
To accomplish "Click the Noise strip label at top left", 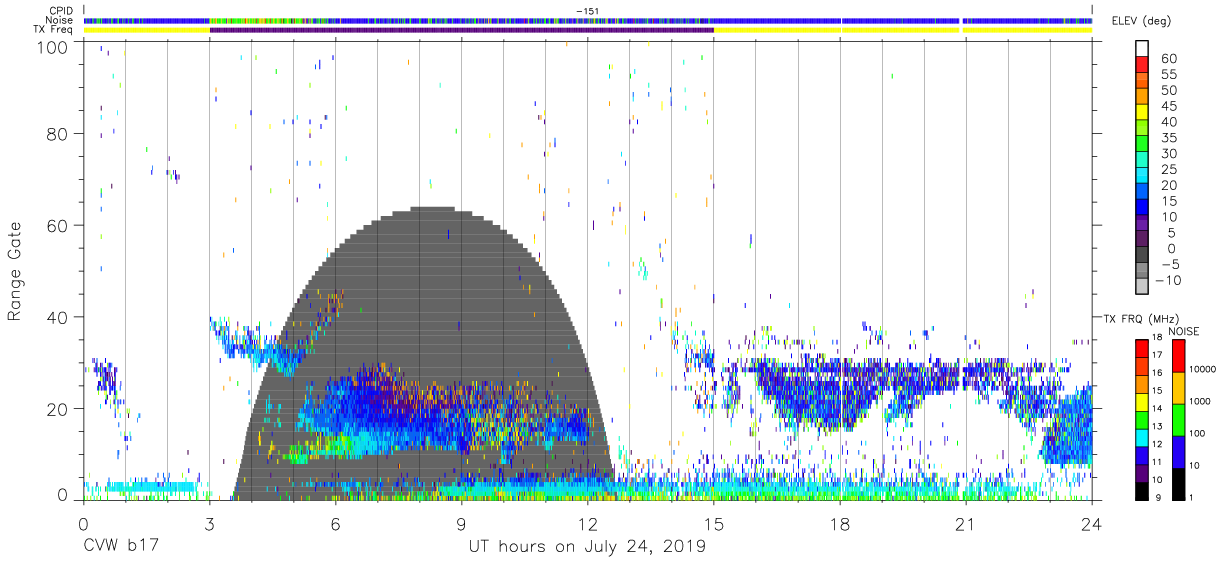I will (59, 20).
